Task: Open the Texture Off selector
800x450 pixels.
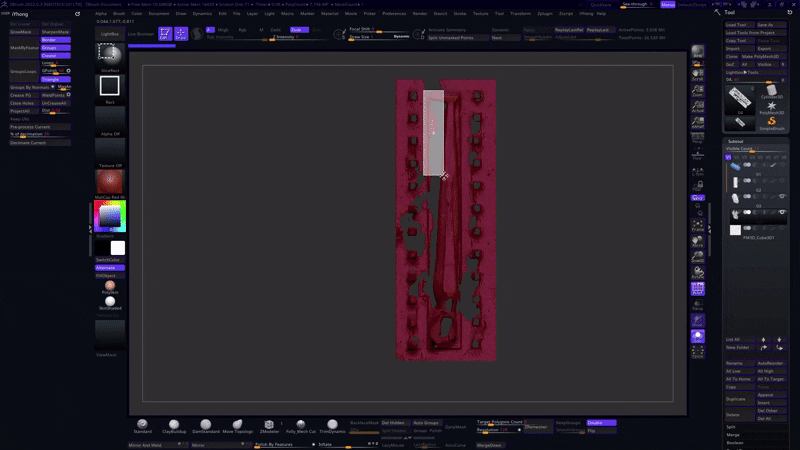Action: click(110, 151)
